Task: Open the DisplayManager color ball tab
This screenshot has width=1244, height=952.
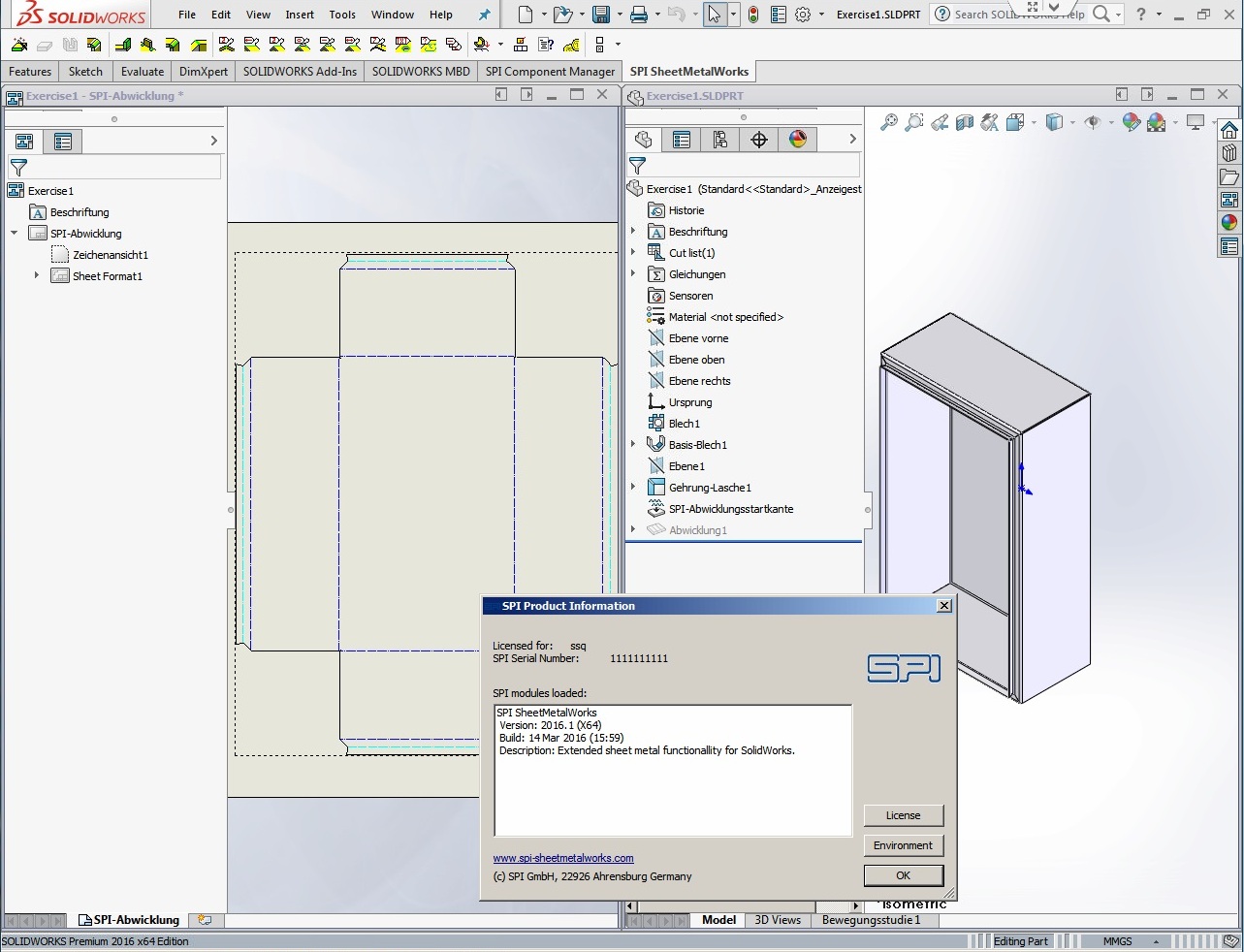Action: click(x=798, y=140)
